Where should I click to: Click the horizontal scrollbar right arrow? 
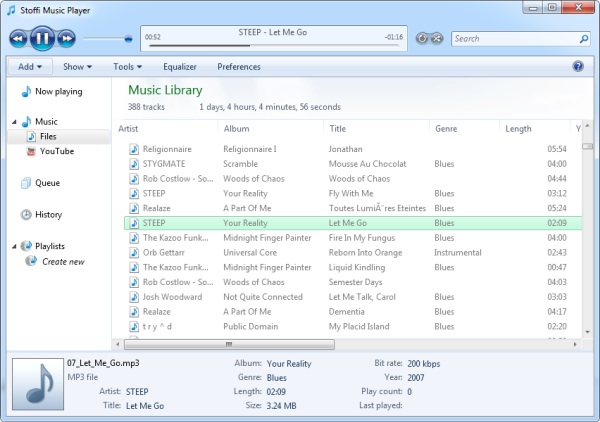575,344
